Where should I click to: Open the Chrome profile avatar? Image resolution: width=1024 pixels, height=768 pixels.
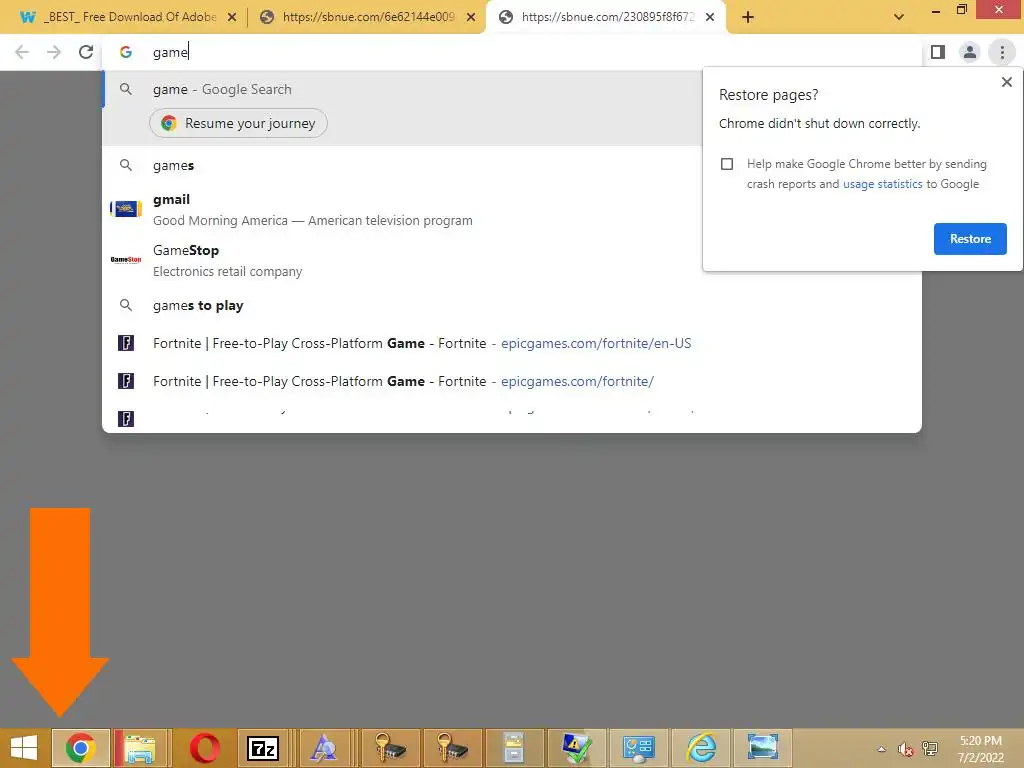pos(970,52)
